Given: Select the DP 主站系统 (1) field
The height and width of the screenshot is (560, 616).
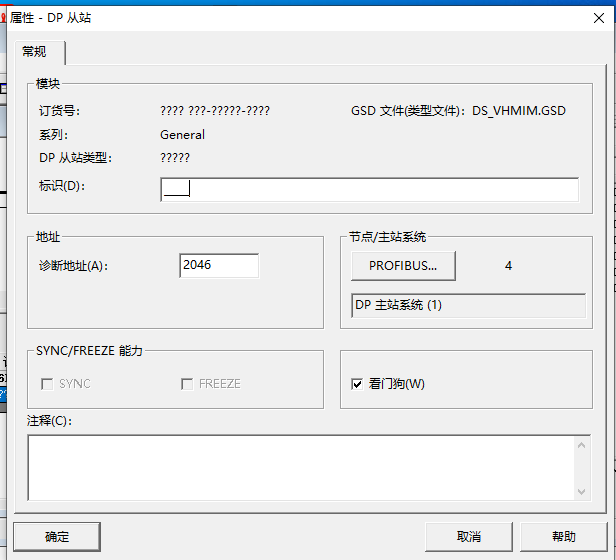Looking at the screenshot, I should 468,306.
